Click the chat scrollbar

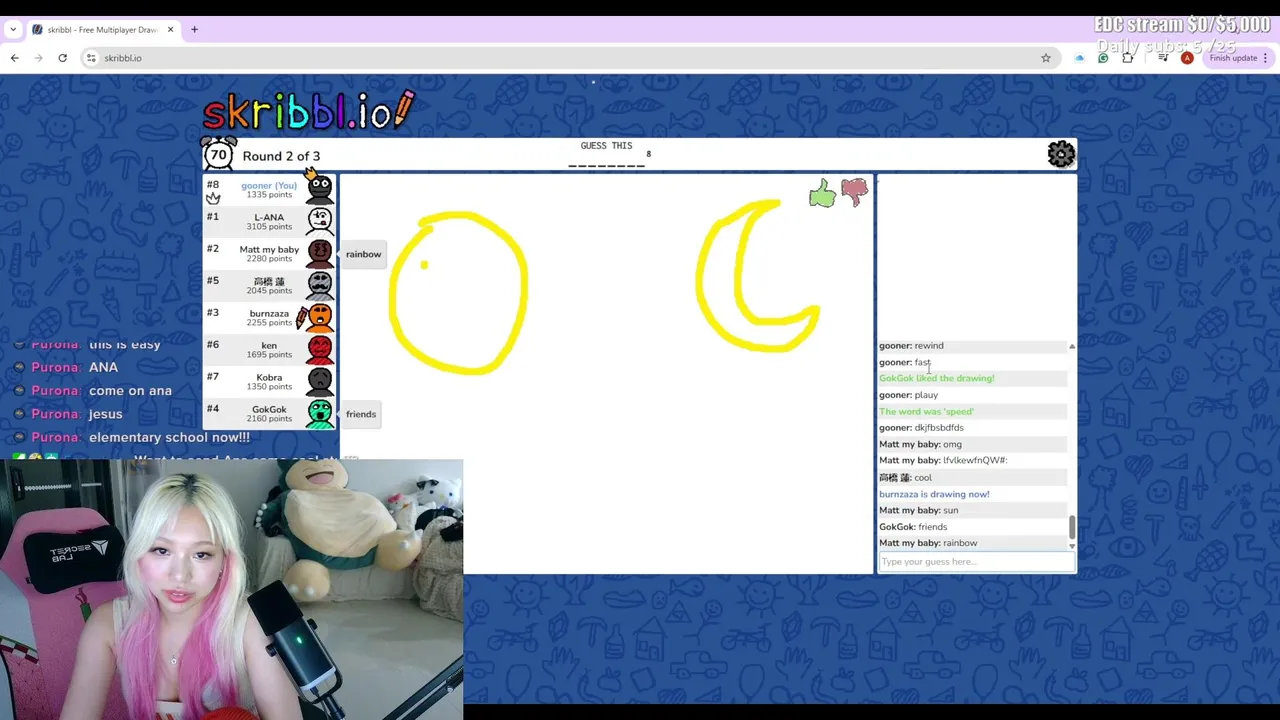[x=1072, y=526]
